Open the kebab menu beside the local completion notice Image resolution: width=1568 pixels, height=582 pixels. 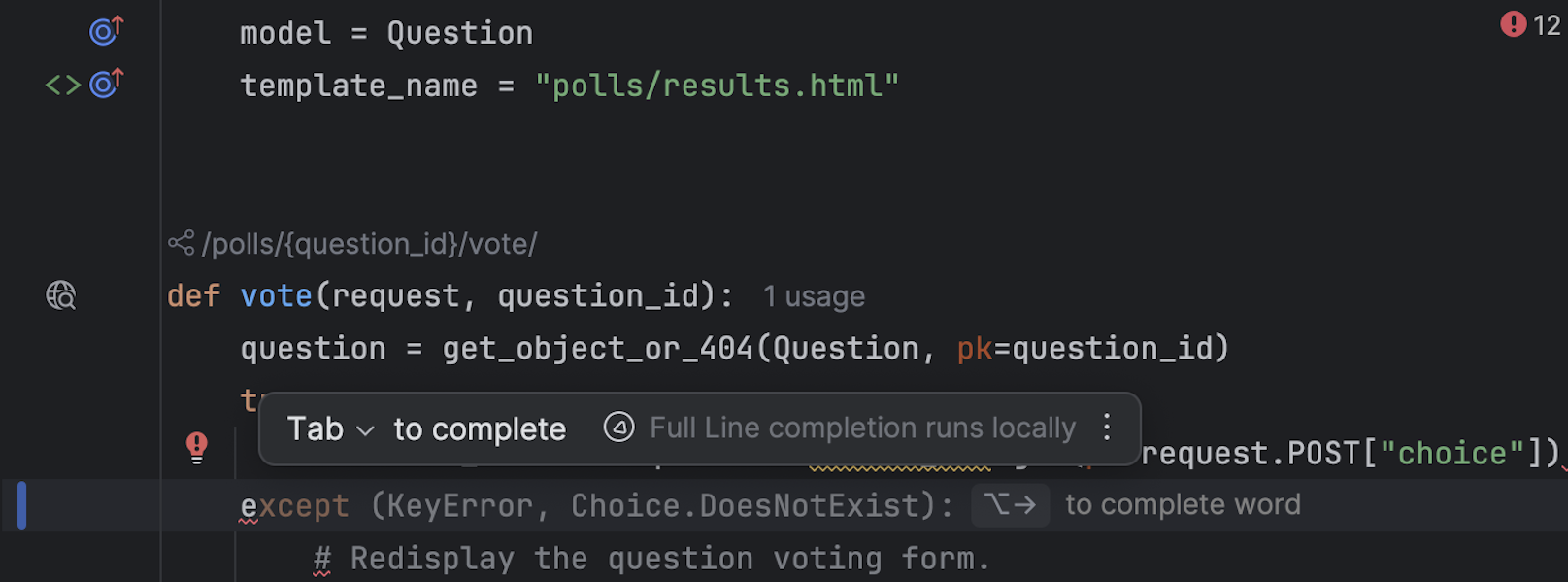[1106, 428]
